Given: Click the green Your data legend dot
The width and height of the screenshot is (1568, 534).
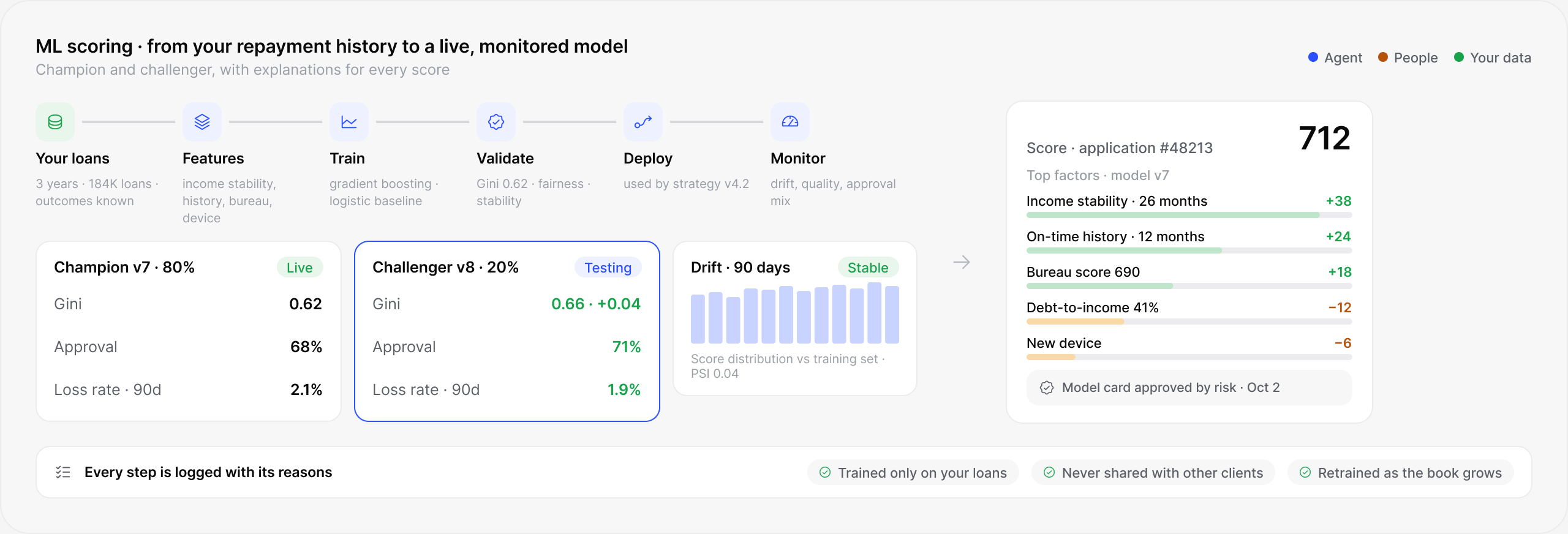Looking at the screenshot, I should click(x=1459, y=57).
